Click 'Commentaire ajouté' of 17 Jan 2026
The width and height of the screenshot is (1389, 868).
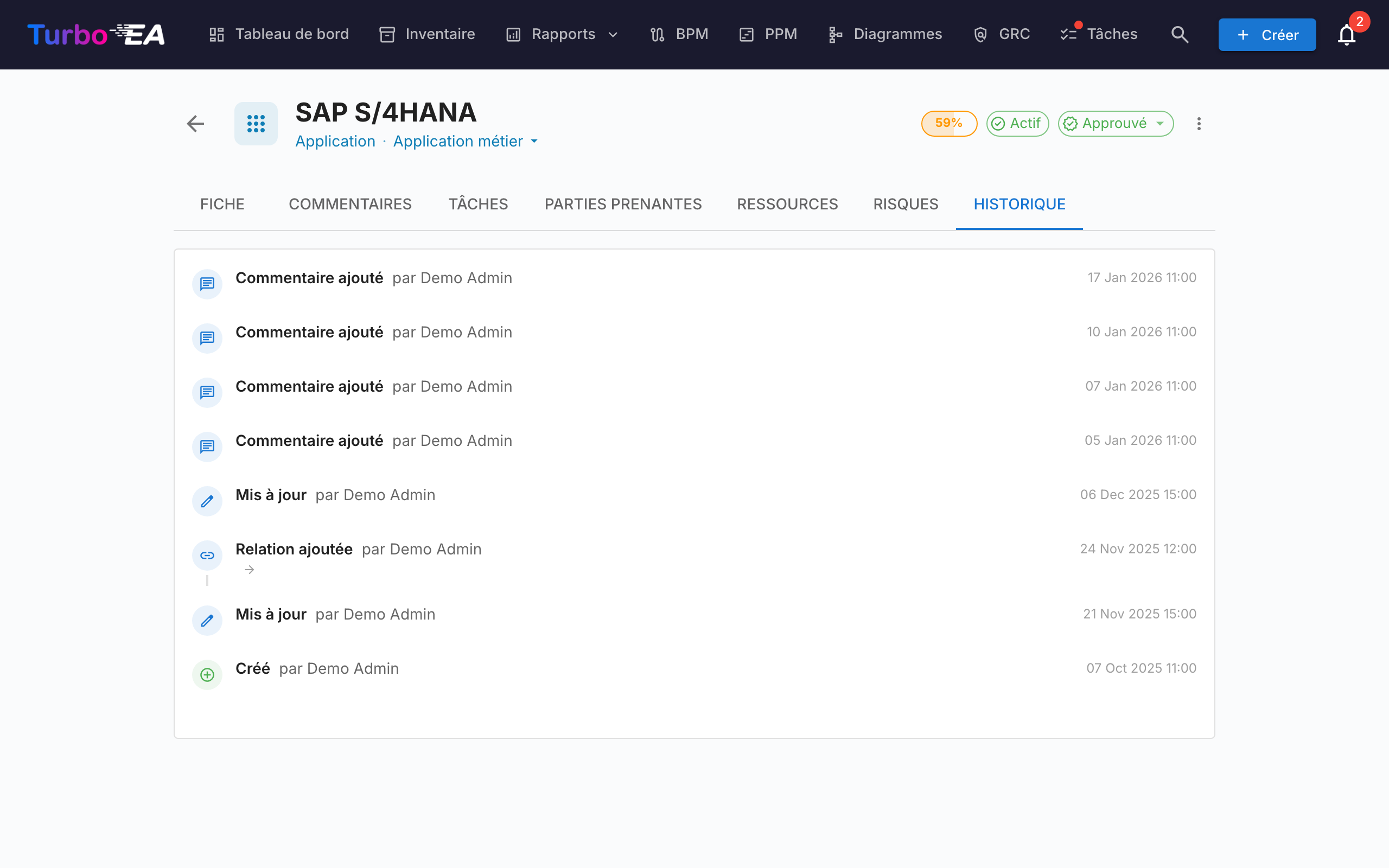309,278
